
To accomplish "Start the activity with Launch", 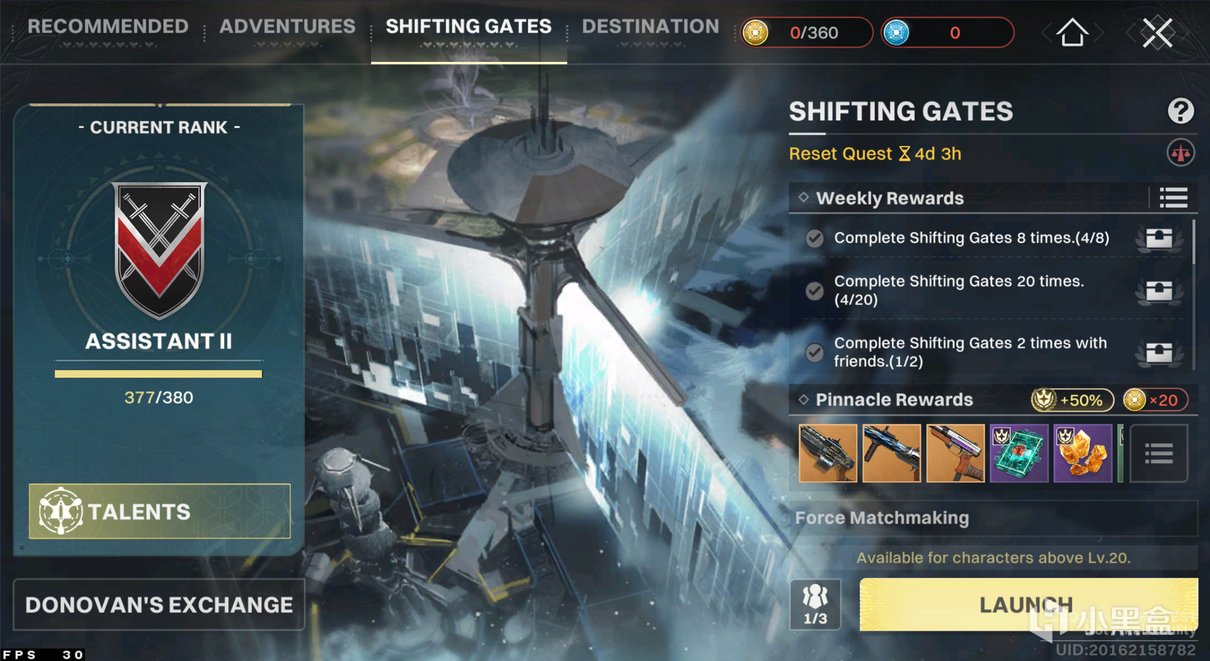I will [x=1028, y=604].
